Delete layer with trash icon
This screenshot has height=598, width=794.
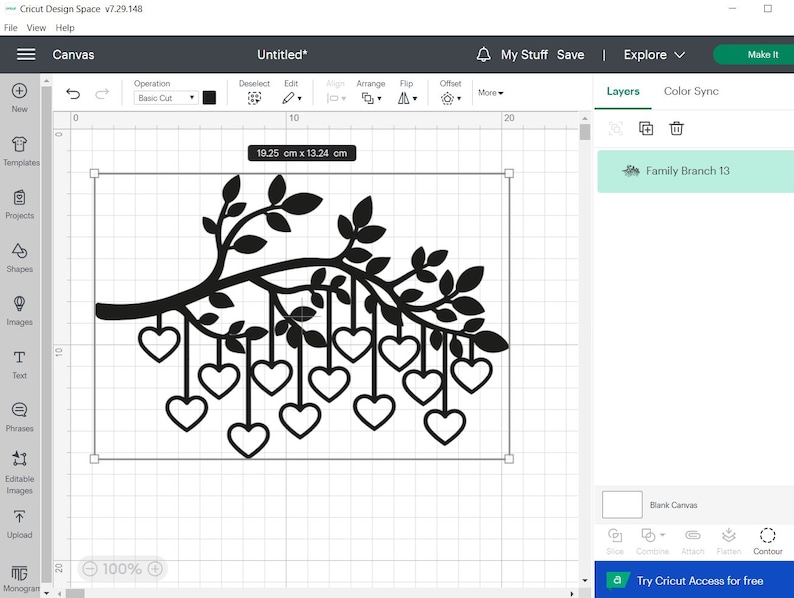pos(676,128)
